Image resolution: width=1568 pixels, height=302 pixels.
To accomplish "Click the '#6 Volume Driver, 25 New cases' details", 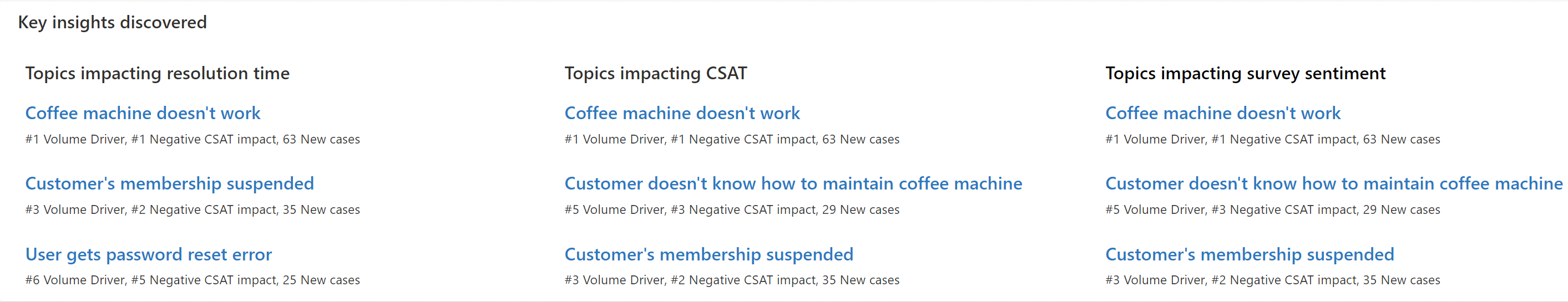I will click(193, 280).
